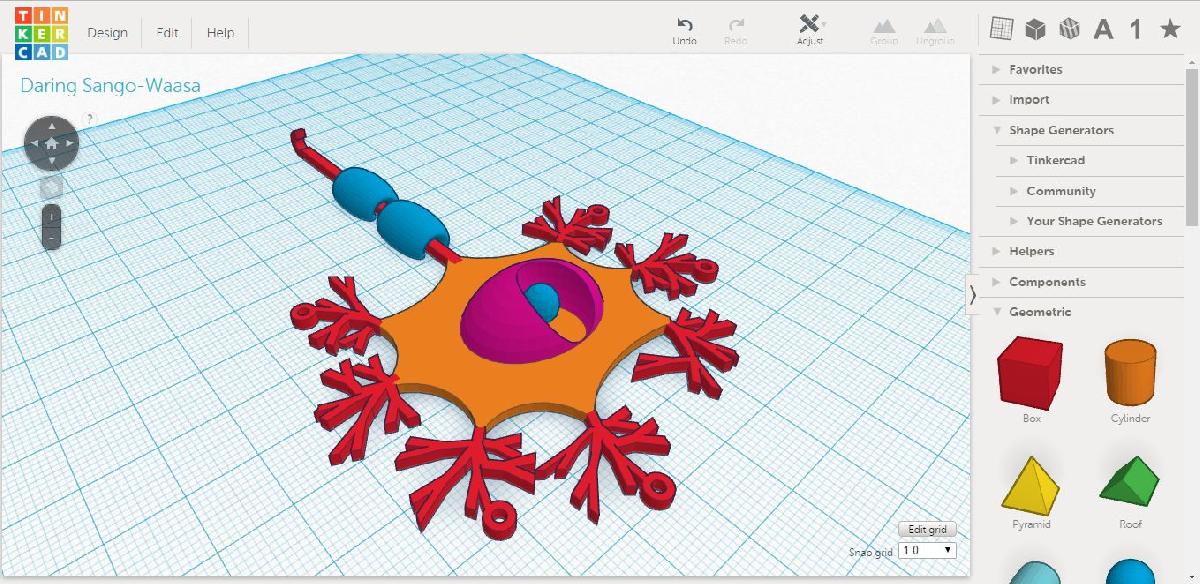
Task: Group the selected shapes
Action: 884,30
